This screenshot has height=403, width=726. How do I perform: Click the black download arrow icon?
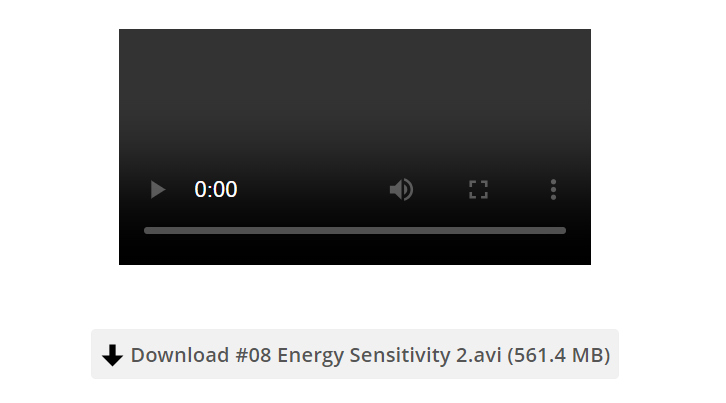113,355
